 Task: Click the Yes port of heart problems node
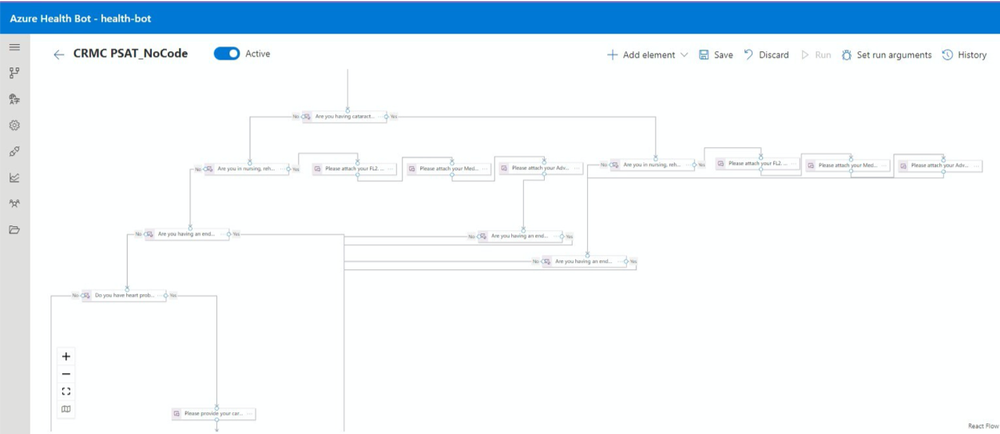click(166, 296)
